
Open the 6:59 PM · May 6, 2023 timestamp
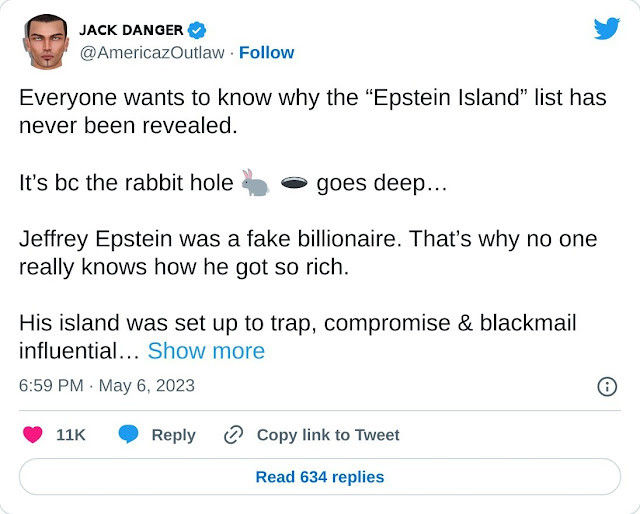click(x=107, y=385)
